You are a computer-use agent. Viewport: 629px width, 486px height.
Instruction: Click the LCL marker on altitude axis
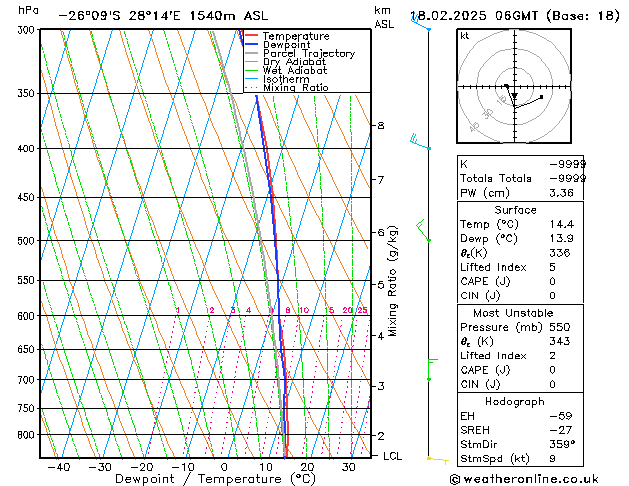[393, 455]
